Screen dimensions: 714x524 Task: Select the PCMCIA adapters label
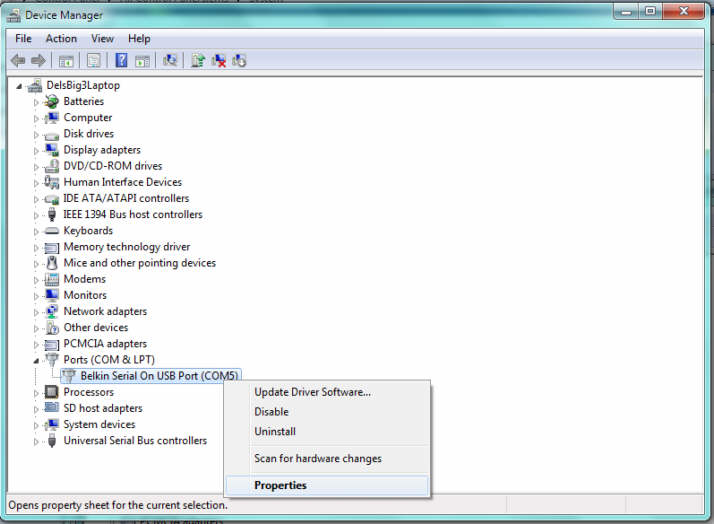(x=105, y=344)
